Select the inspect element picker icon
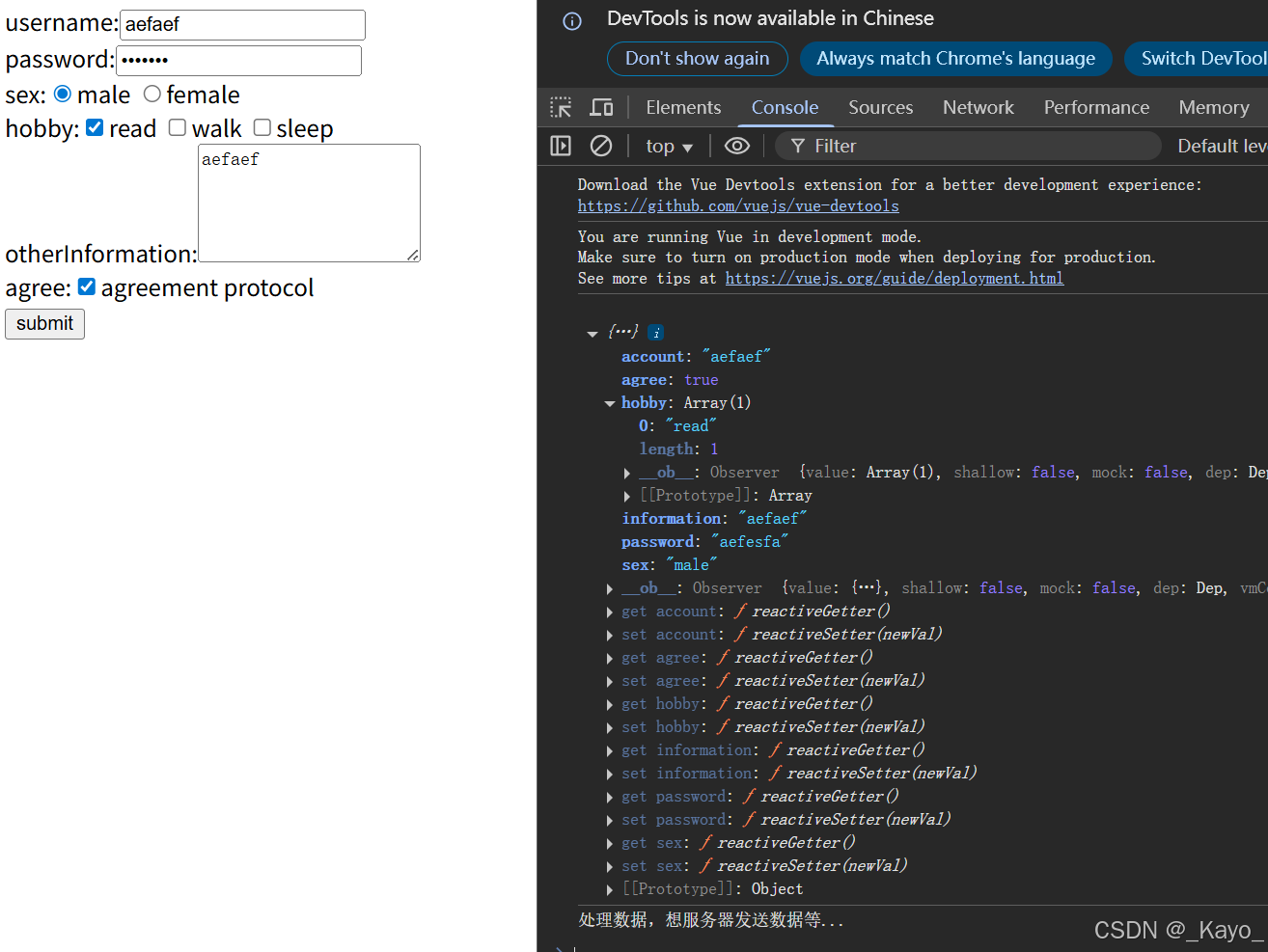 tap(561, 107)
